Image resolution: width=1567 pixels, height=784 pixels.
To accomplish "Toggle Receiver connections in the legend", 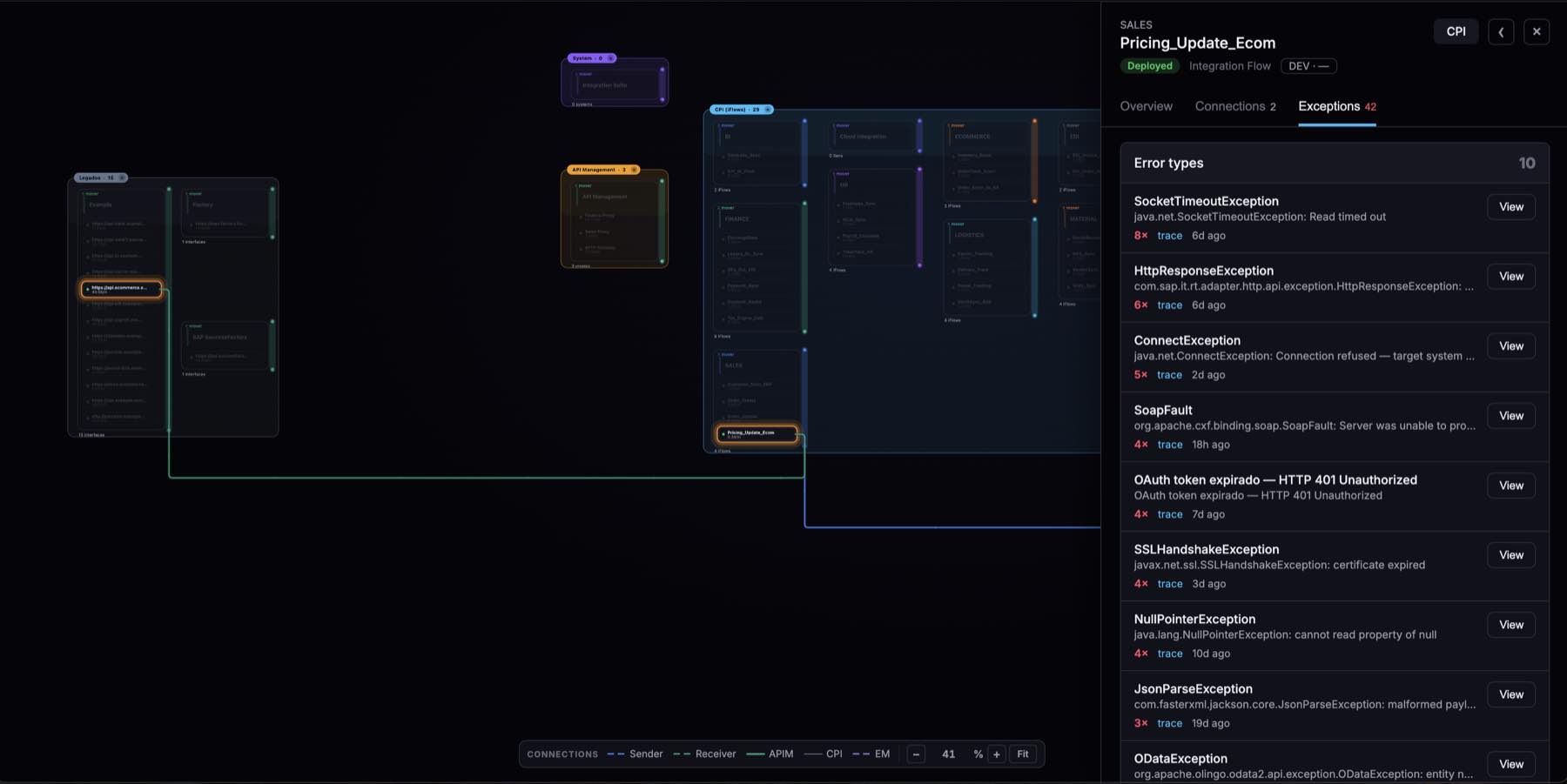I will coord(704,754).
